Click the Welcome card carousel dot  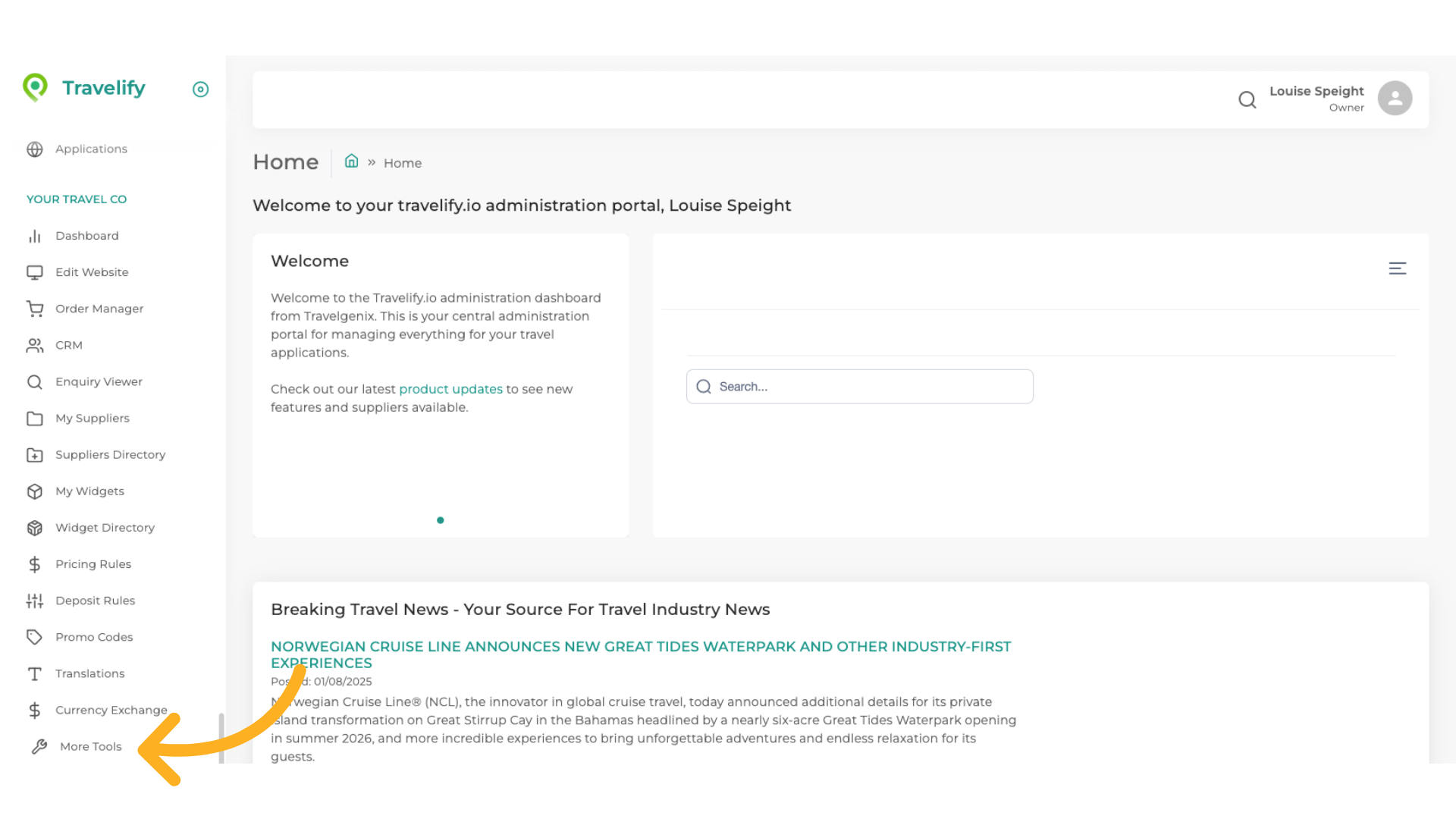point(441,520)
